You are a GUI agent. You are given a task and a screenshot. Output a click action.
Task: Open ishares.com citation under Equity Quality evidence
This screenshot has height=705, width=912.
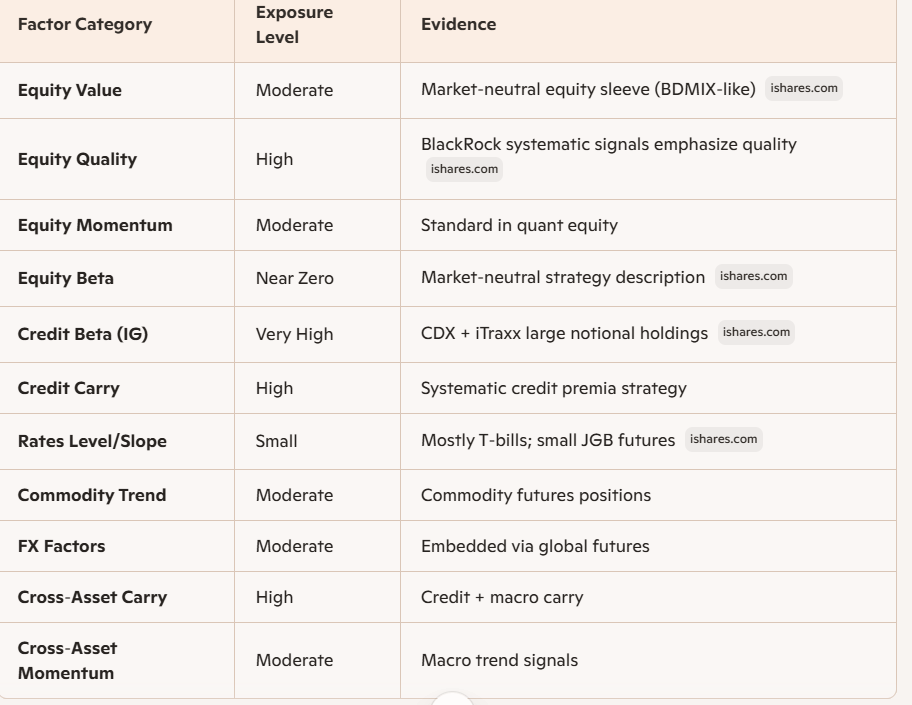464,169
